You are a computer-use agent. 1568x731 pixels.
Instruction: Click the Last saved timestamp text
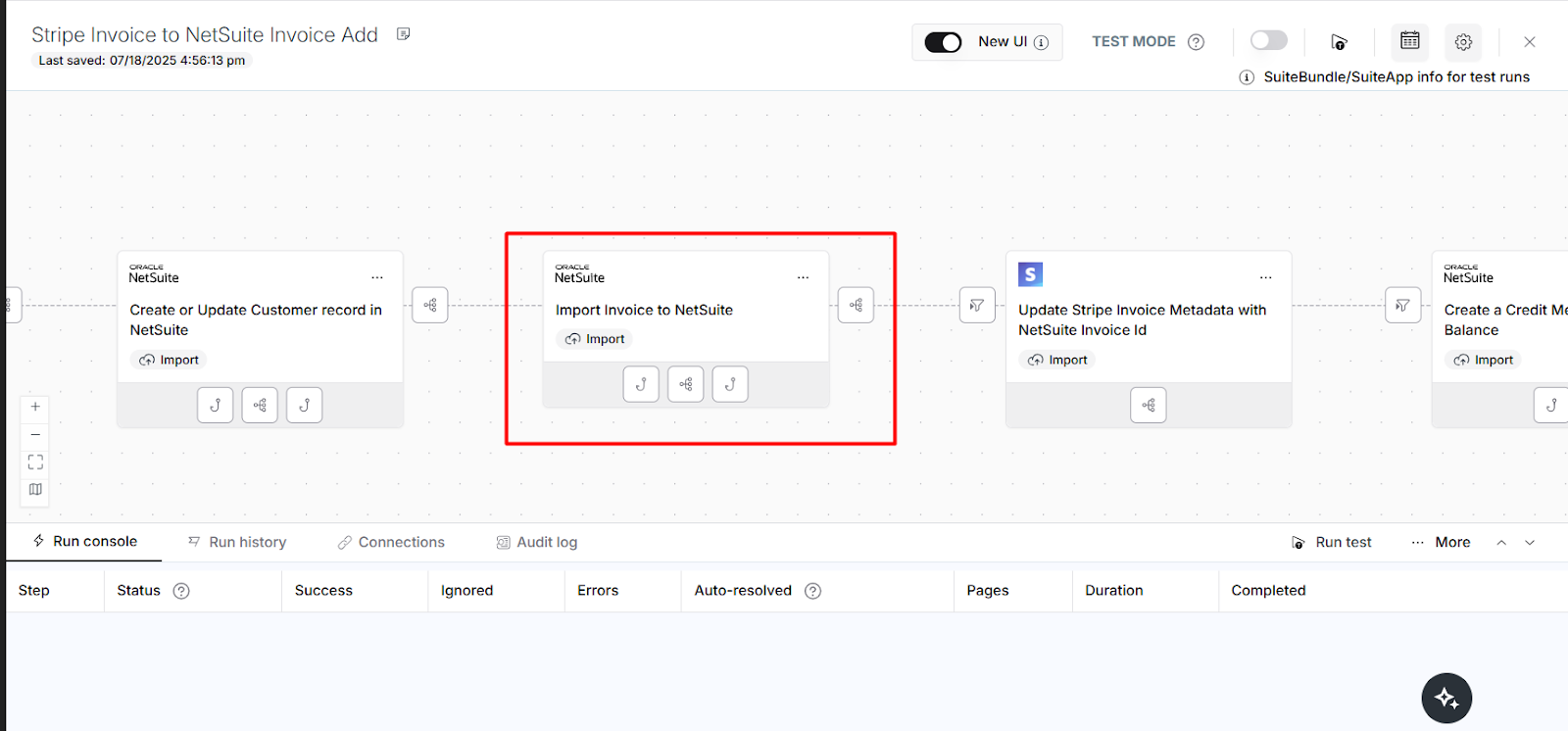(x=142, y=60)
